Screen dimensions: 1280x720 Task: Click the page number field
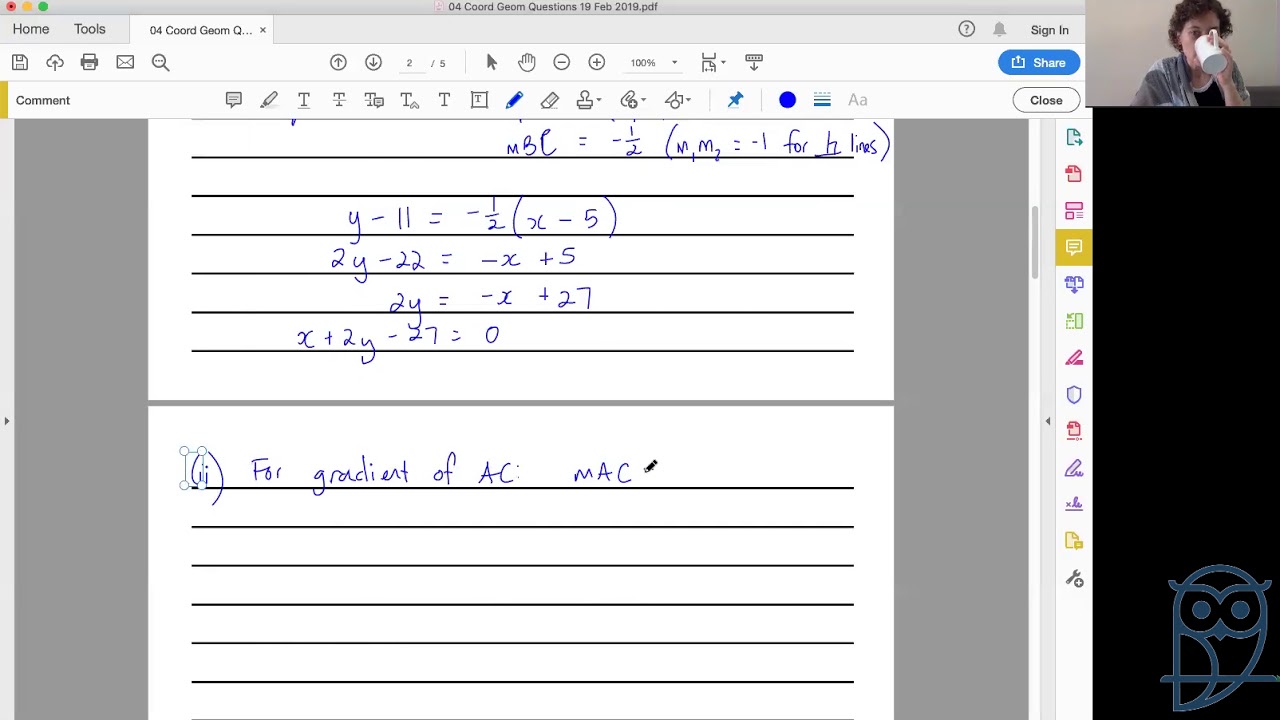[x=409, y=63]
